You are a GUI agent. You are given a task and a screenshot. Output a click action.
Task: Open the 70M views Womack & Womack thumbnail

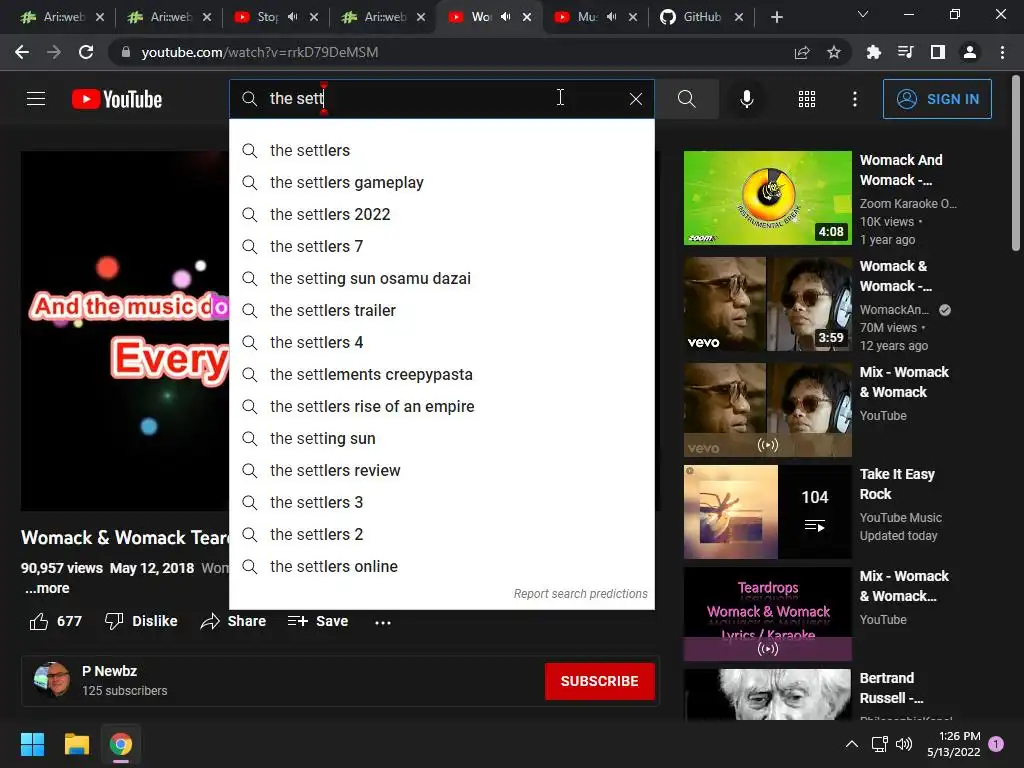point(767,304)
